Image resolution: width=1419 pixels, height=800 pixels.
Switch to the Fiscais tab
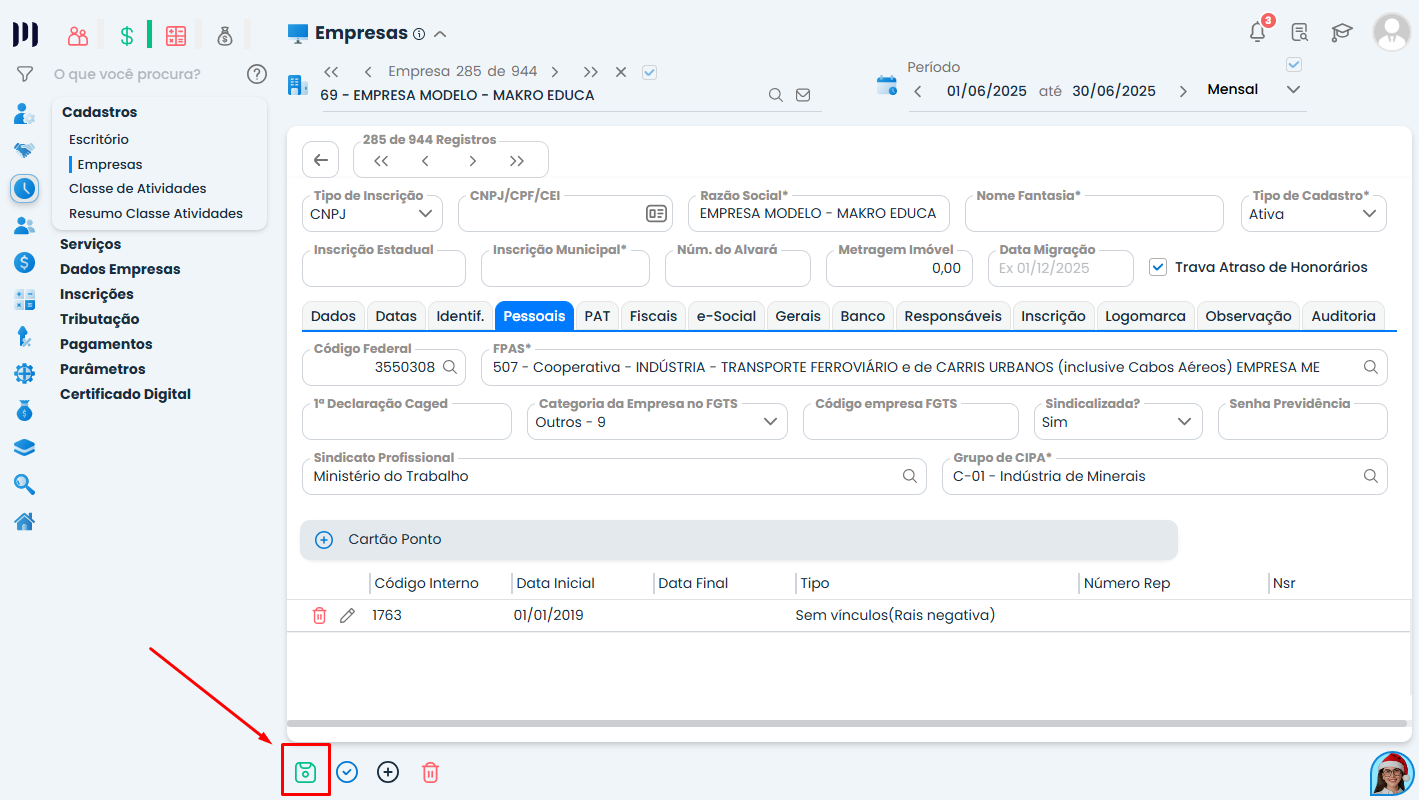tap(653, 316)
